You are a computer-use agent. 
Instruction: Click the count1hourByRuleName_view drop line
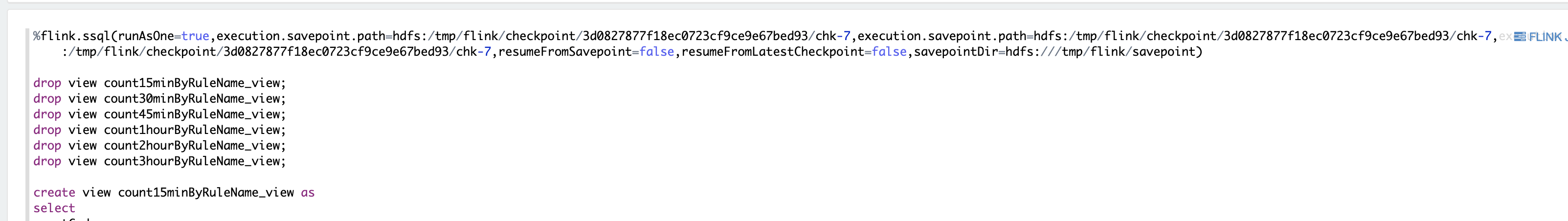pos(192,130)
